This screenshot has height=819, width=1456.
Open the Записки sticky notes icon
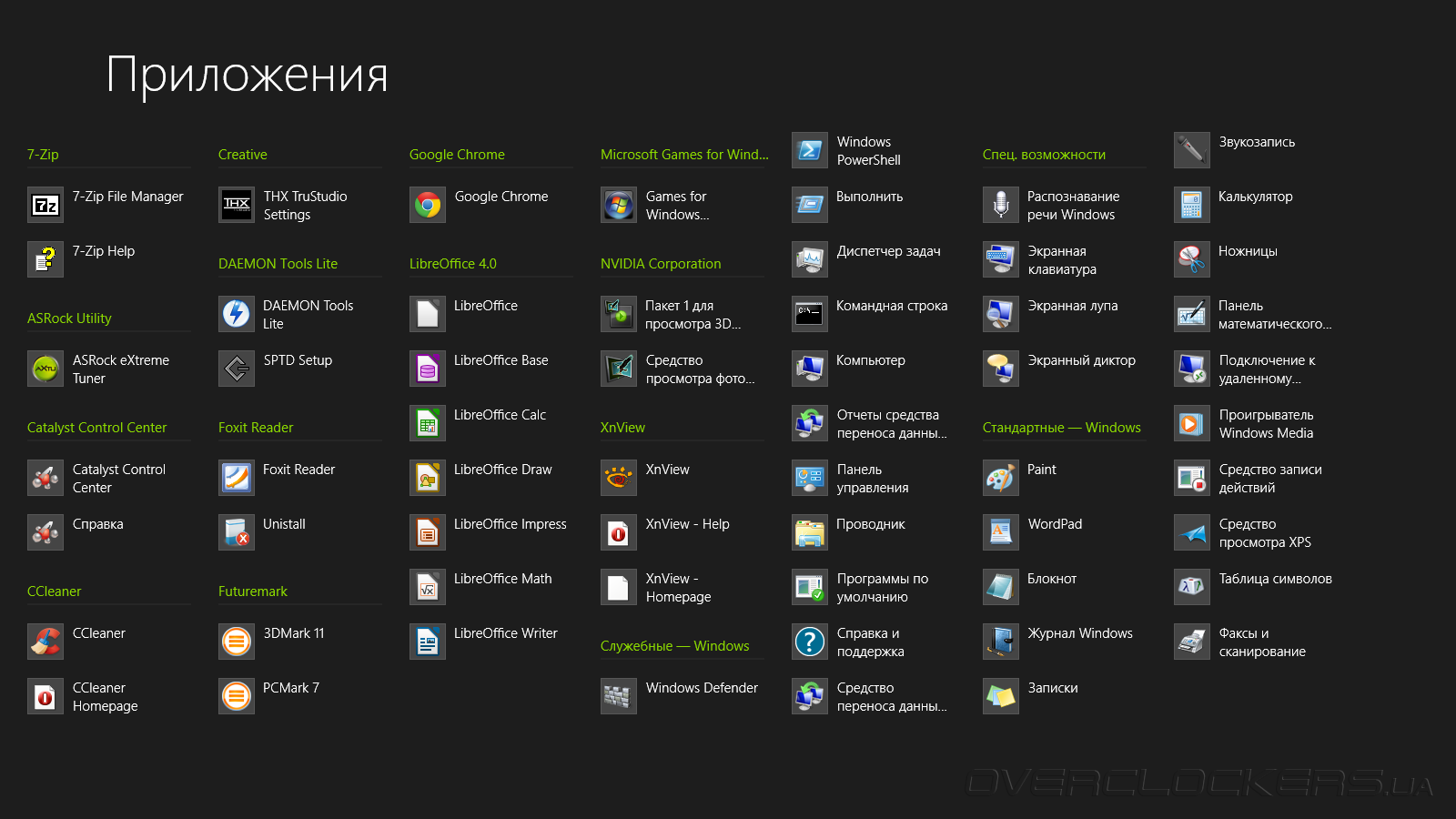1001,696
